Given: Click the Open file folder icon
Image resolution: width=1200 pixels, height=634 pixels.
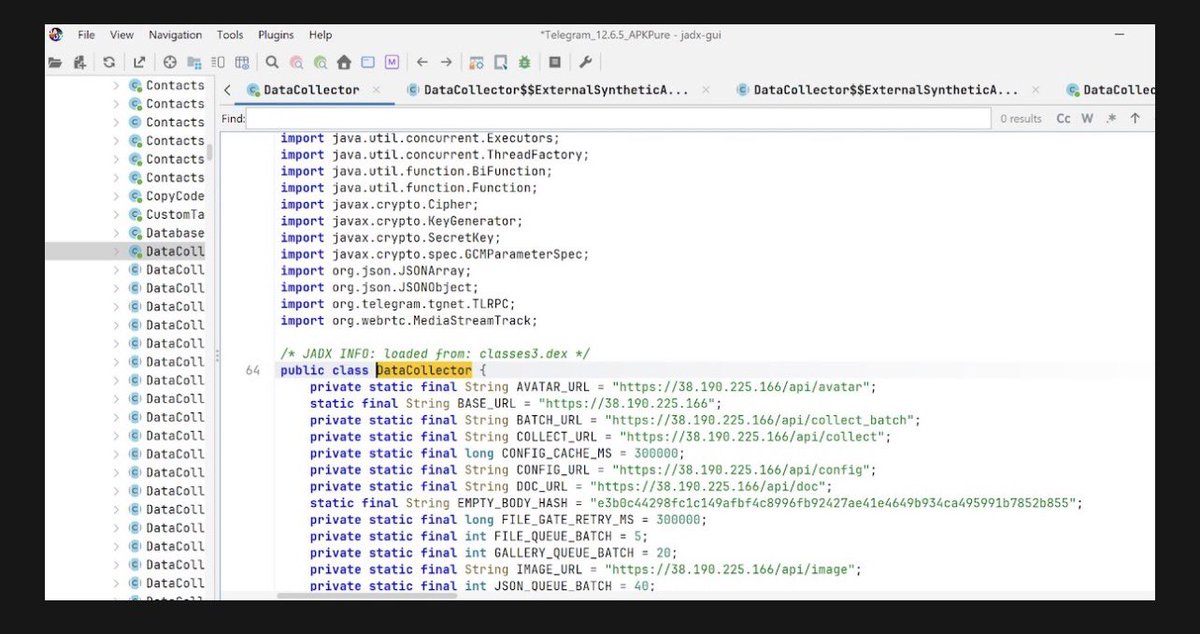Looking at the screenshot, I should point(55,62).
